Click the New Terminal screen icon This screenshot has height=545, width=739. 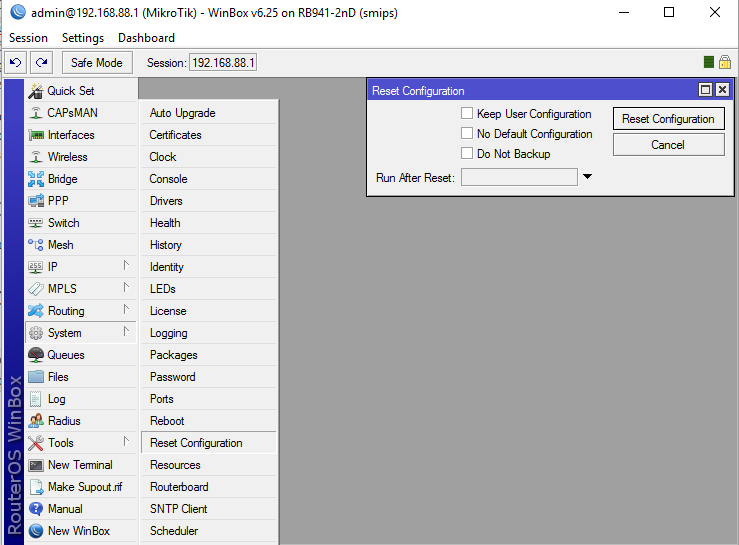[x=36, y=465]
